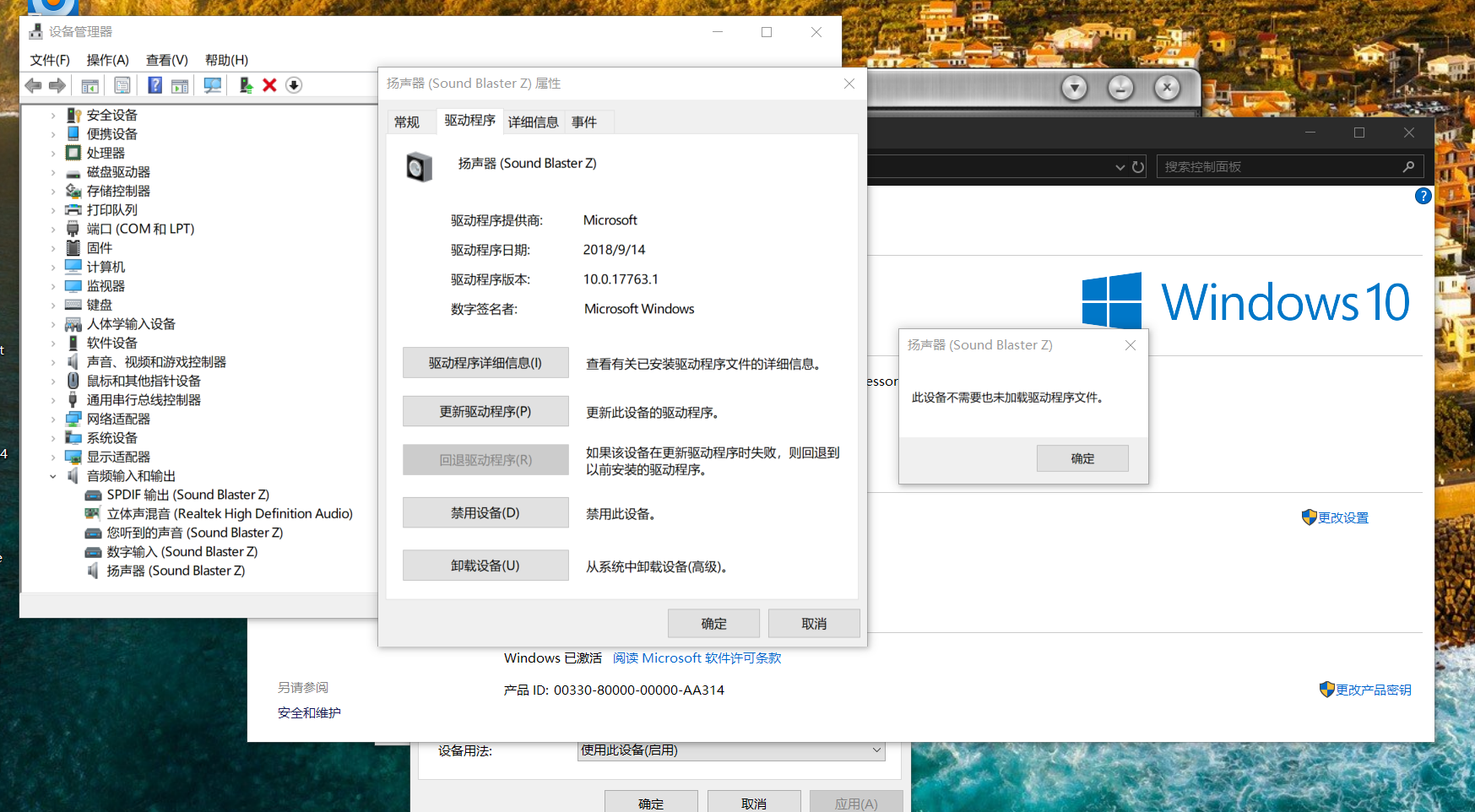Expand the 端口 (COM 和 LPT) category
This screenshot has height=812, width=1475.
point(53,229)
